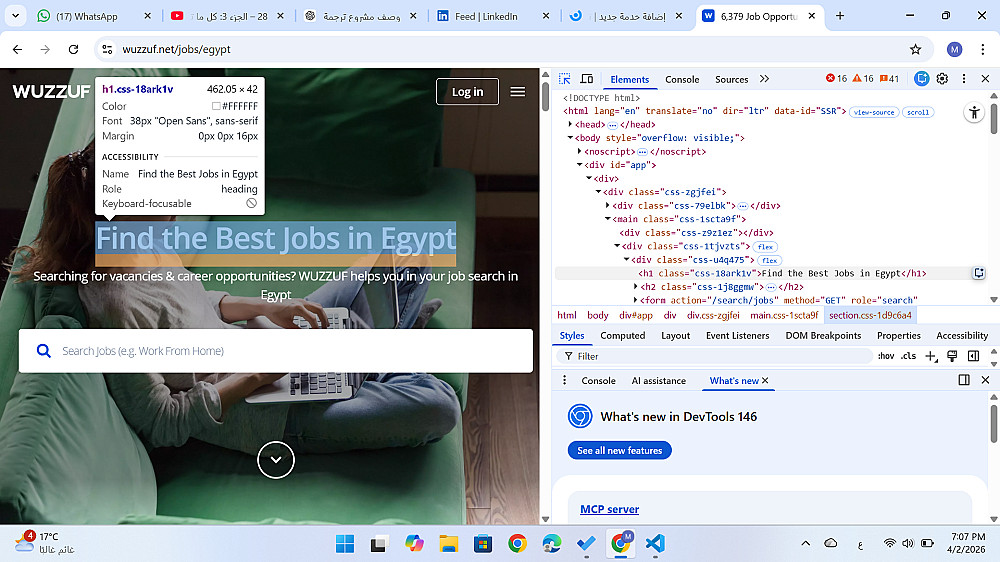
Task: Open the Properties pane tab
Action: click(899, 336)
